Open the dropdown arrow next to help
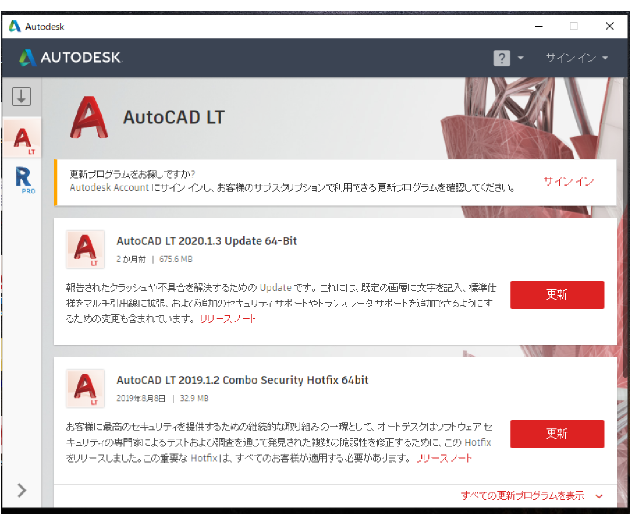630x524 pixels. [521, 58]
